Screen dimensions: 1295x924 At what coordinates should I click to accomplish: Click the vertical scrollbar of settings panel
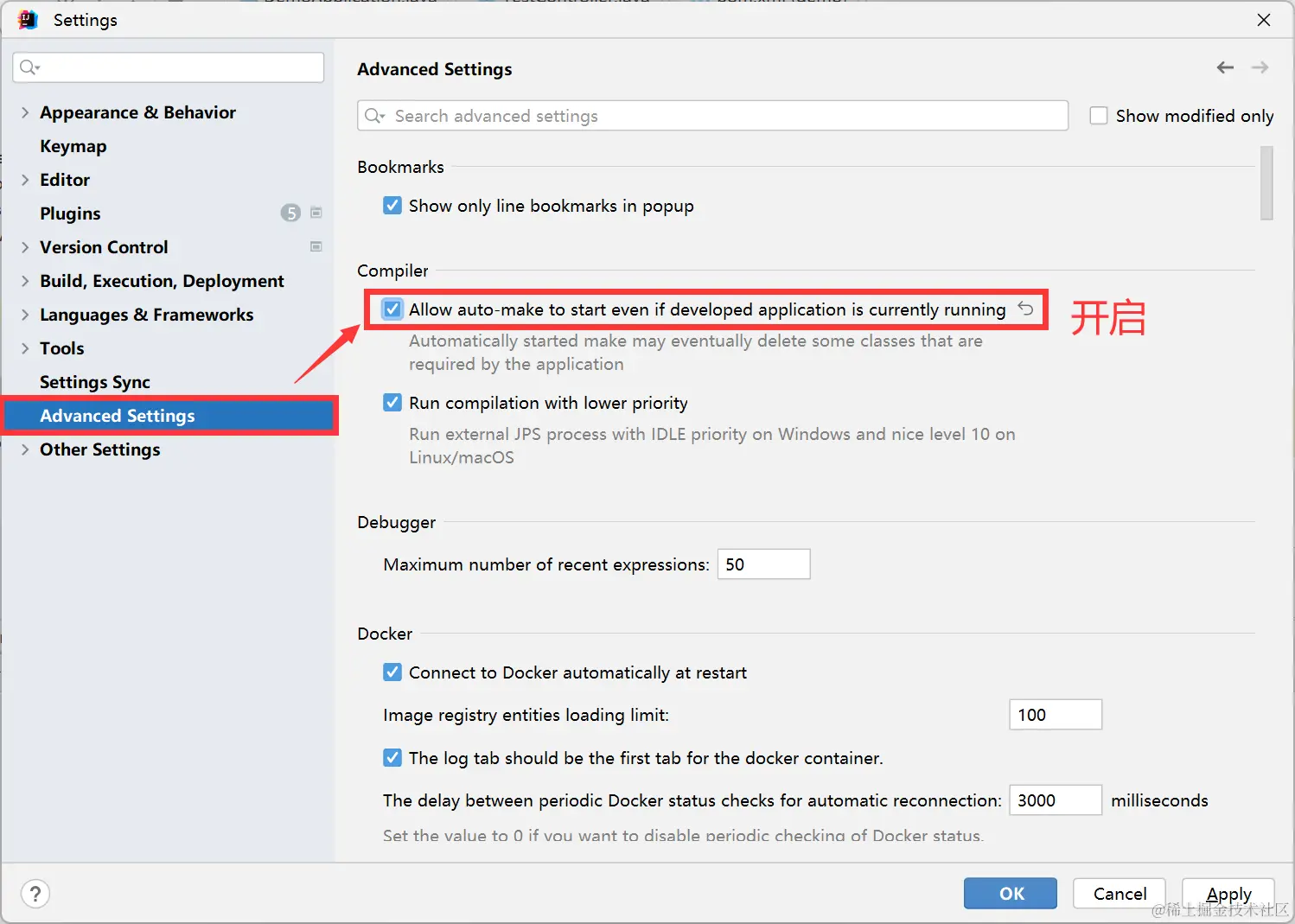coord(1266,183)
